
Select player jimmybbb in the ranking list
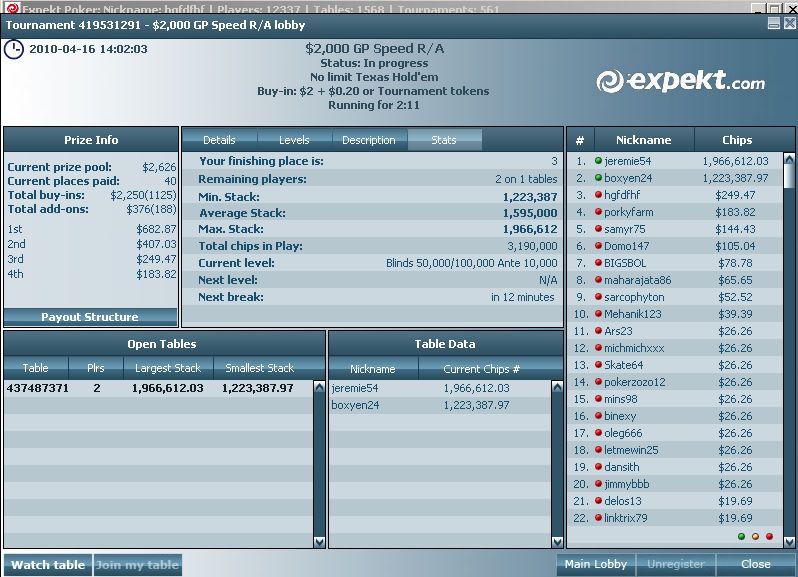click(675, 484)
